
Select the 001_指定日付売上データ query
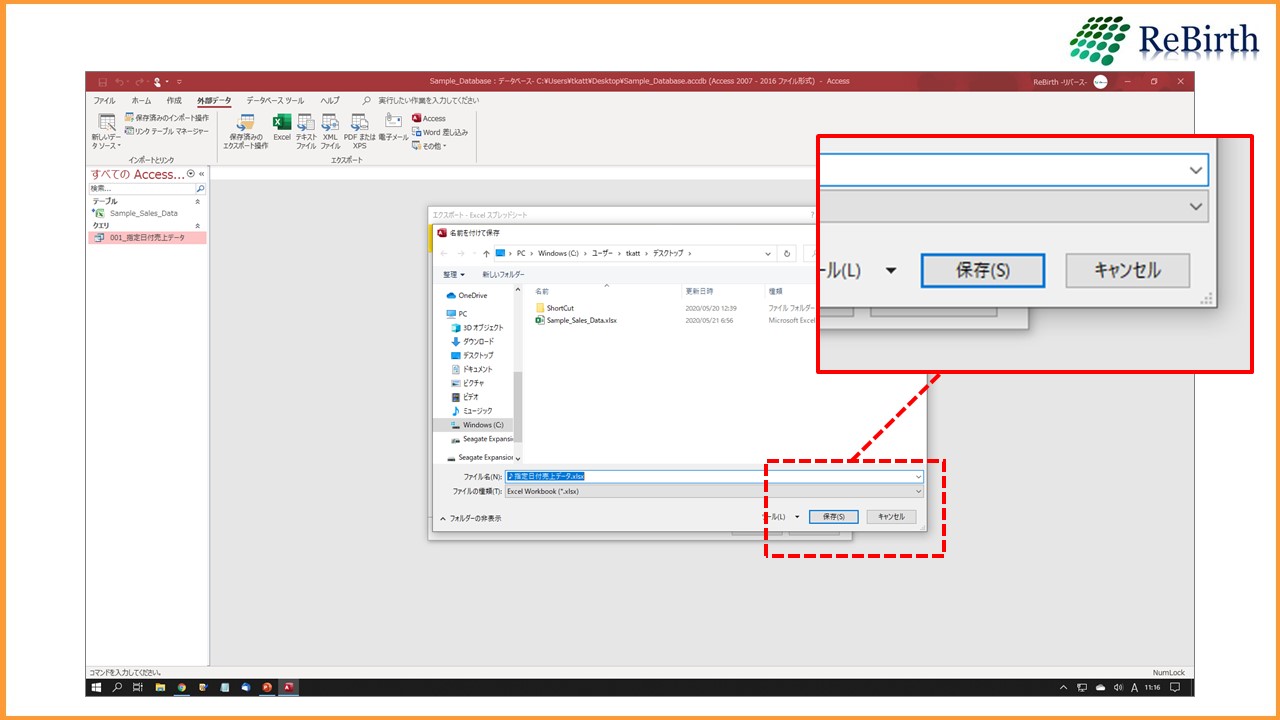coord(147,238)
